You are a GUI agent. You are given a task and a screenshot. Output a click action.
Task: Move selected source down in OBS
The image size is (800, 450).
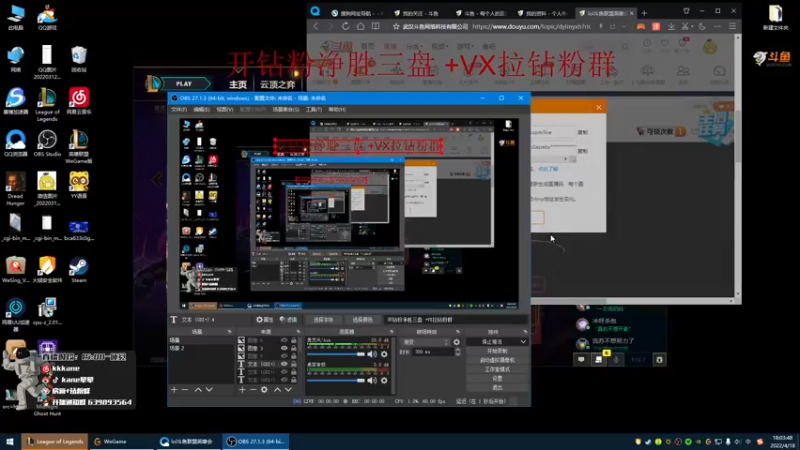coord(288,390)
